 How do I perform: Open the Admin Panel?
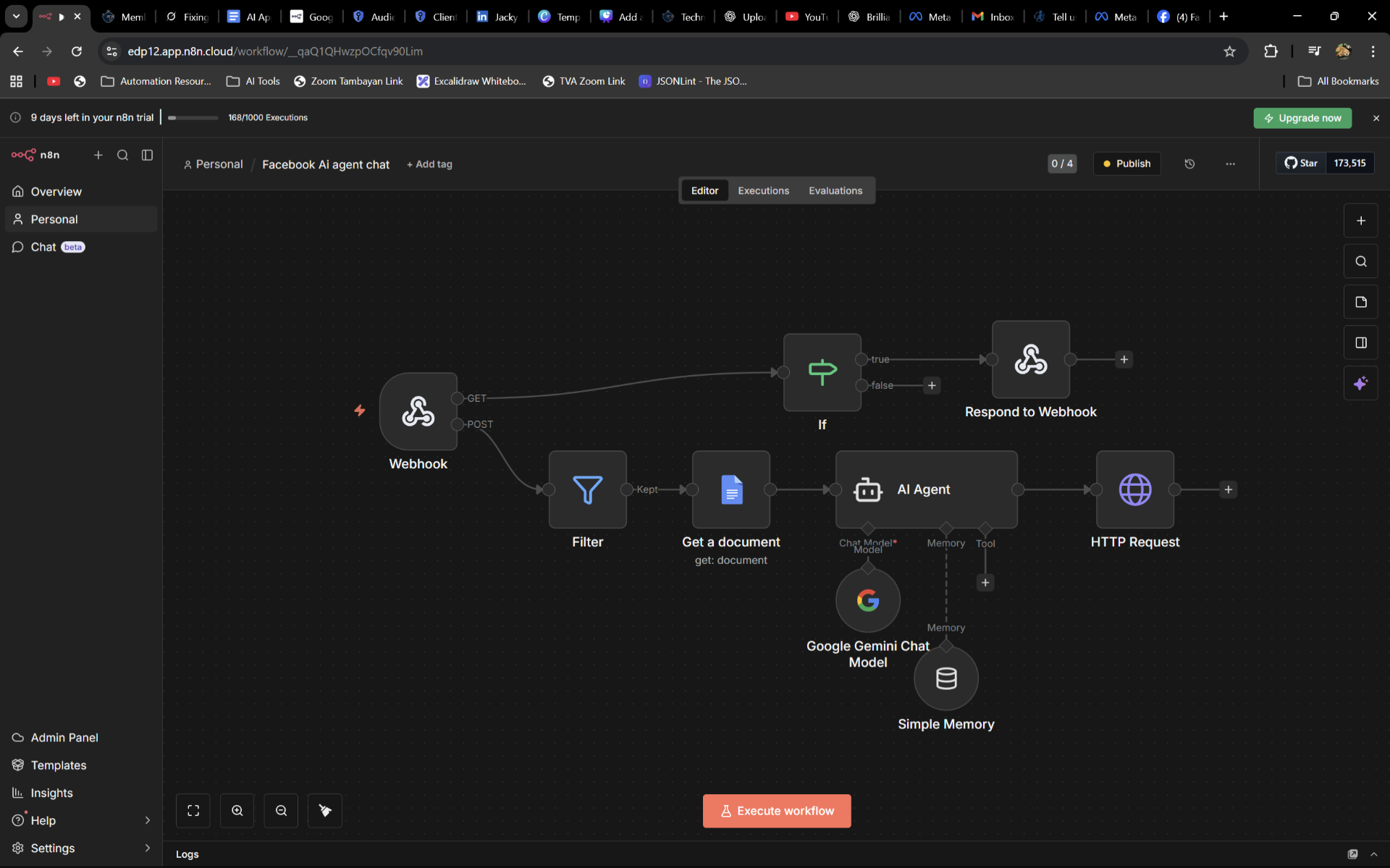pyautogui.click(x=81, y=737)
